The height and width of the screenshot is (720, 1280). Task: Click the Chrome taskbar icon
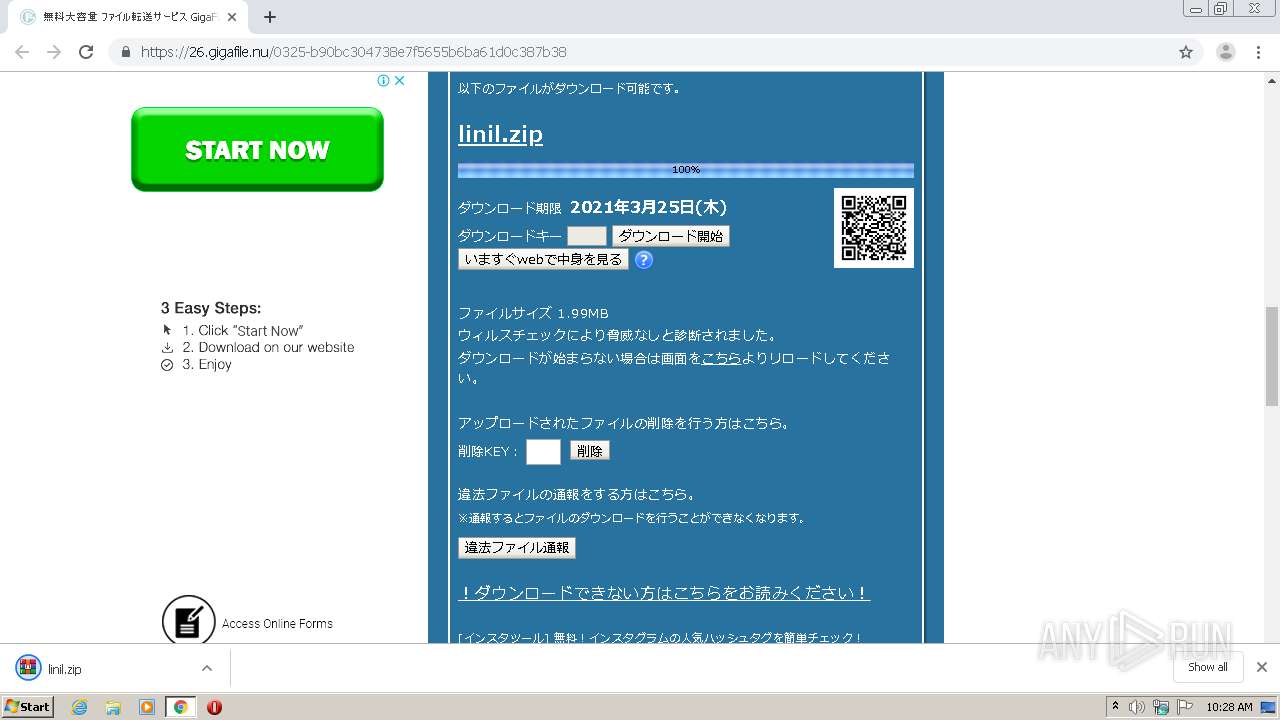click(x=180, y=707)
